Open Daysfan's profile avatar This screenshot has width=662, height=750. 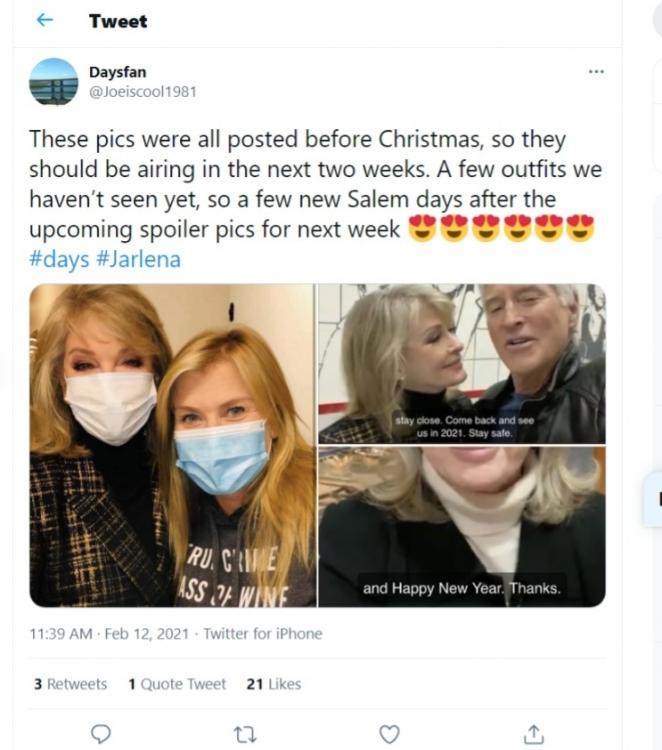point(53,82)
